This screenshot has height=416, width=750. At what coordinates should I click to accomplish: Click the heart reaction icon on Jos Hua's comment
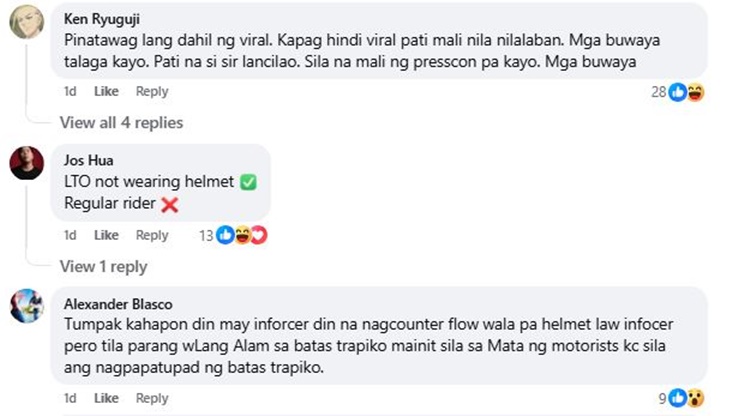[x=259, y=235]
